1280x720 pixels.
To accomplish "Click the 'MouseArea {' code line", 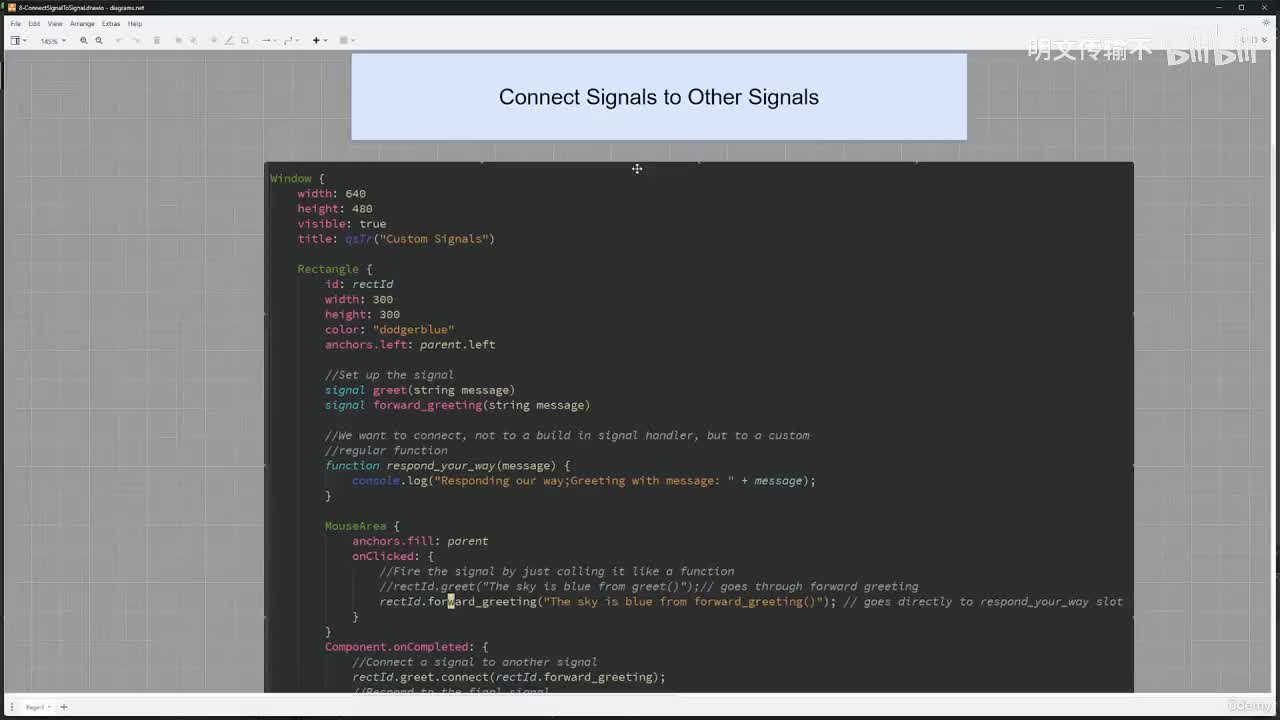I will 362,526.
